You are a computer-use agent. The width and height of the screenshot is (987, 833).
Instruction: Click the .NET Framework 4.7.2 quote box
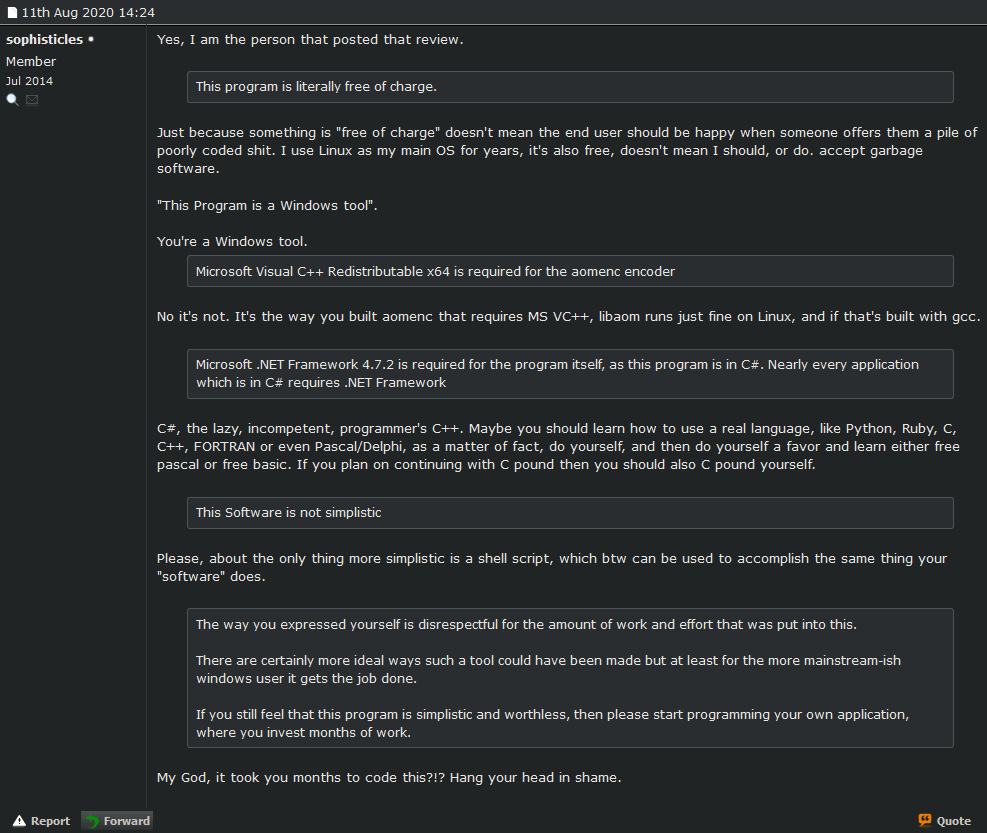click(x=570, y=373)
